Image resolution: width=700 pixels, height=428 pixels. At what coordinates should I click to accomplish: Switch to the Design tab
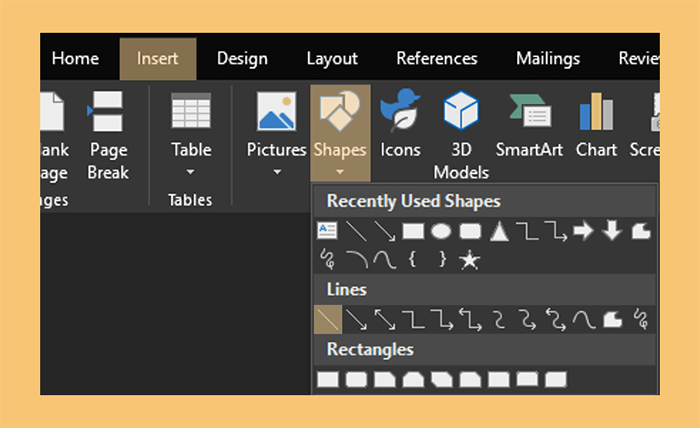(x=242, y=58)
